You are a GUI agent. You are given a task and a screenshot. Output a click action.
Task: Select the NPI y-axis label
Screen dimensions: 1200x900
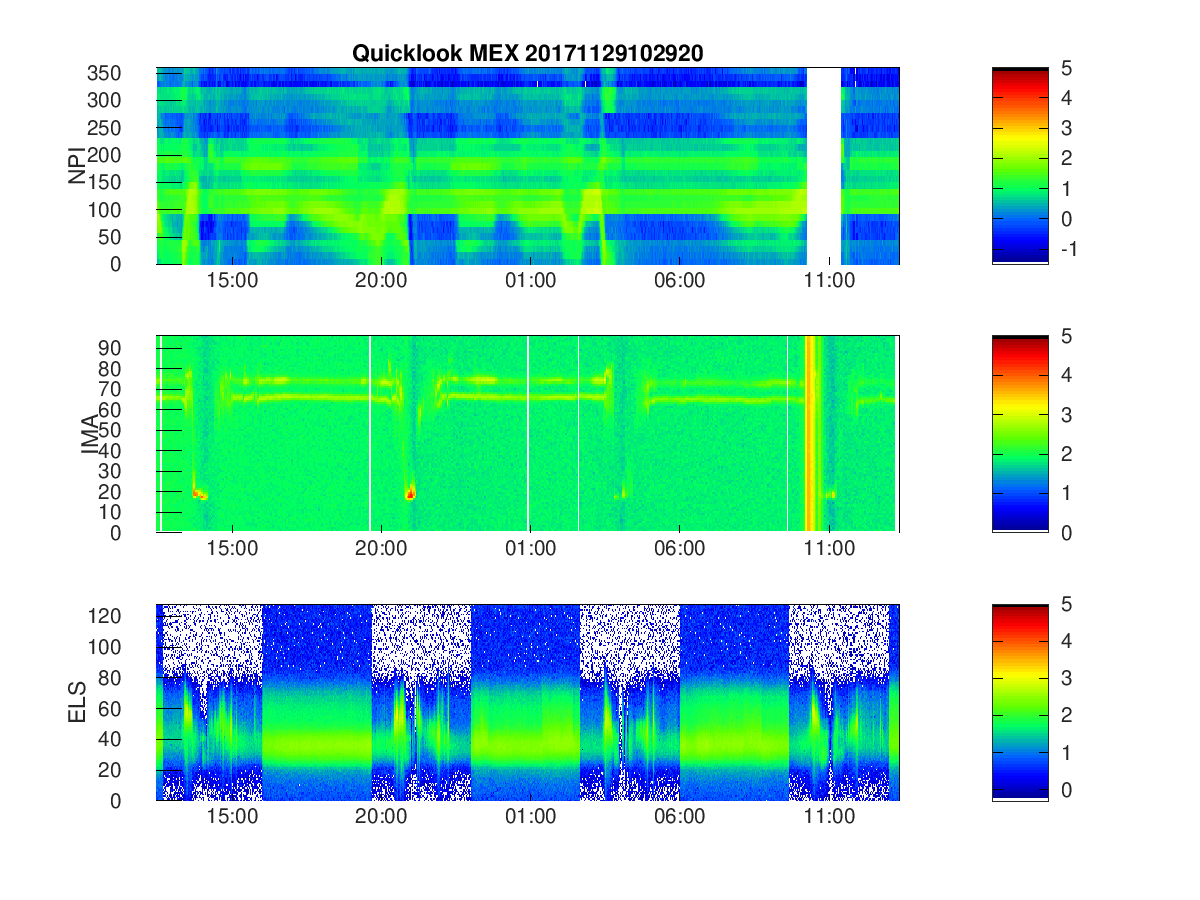[77, 166]
